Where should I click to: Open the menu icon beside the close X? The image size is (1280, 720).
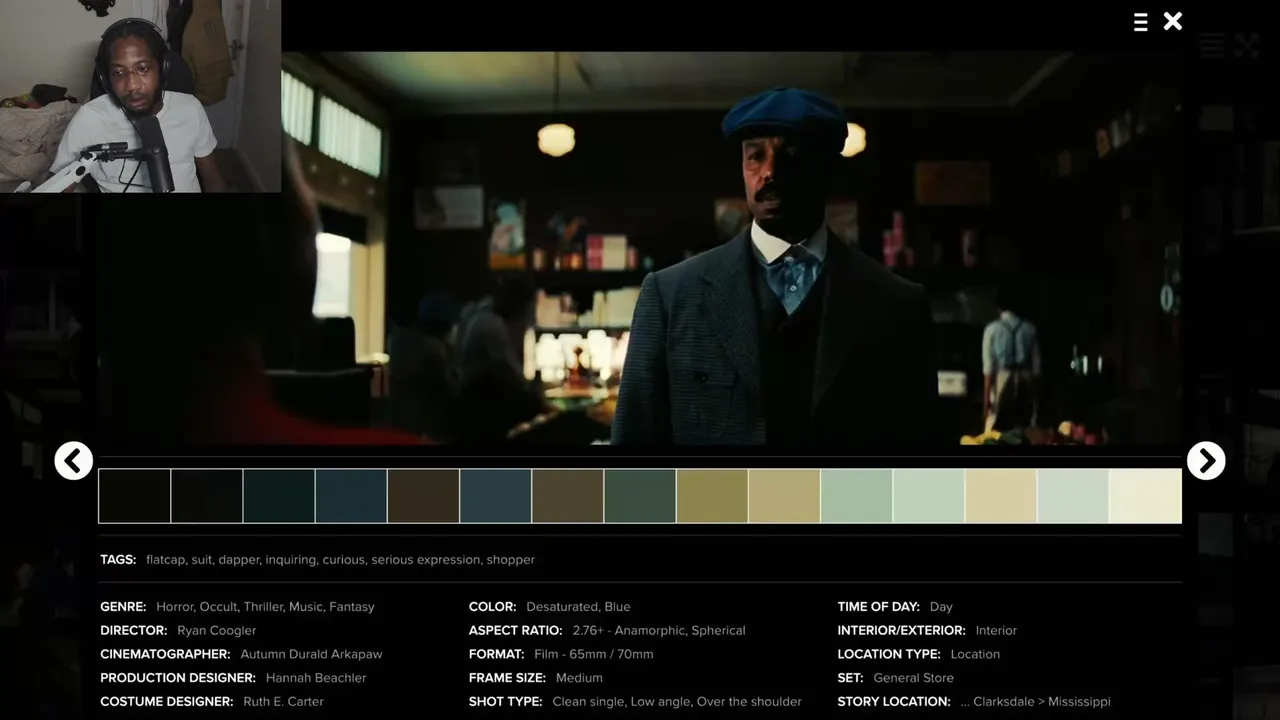1140,22
